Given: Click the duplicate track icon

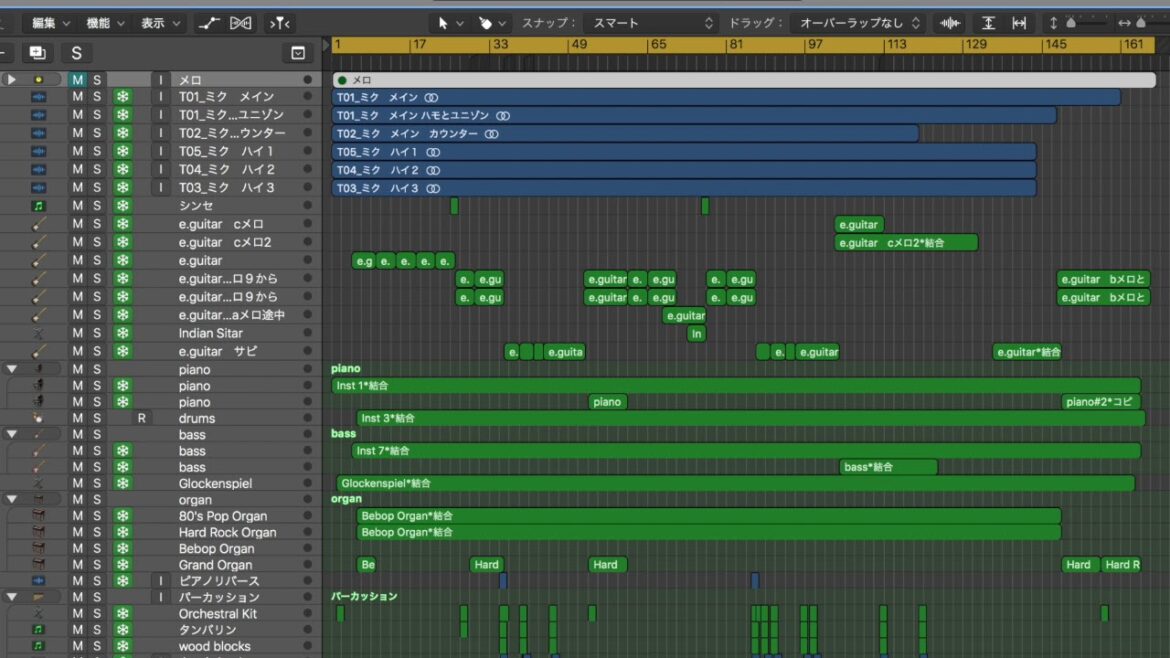Looking at the screenshot, I should tap(37, 53).
